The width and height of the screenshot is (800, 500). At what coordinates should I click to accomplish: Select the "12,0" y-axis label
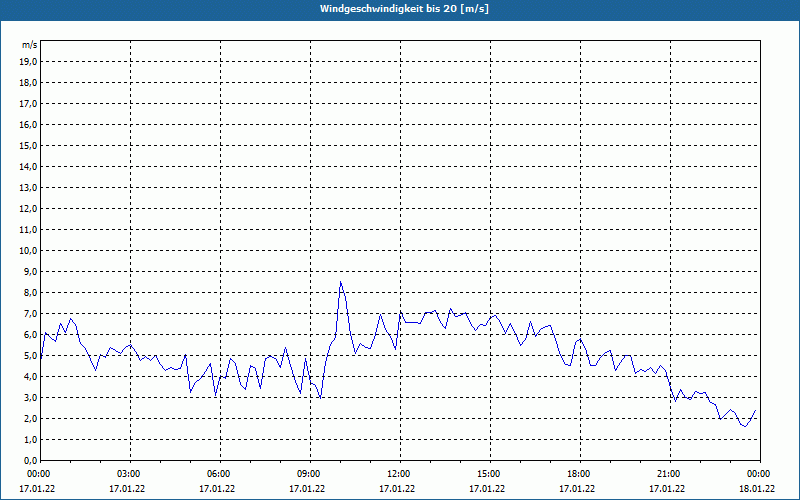28,209
